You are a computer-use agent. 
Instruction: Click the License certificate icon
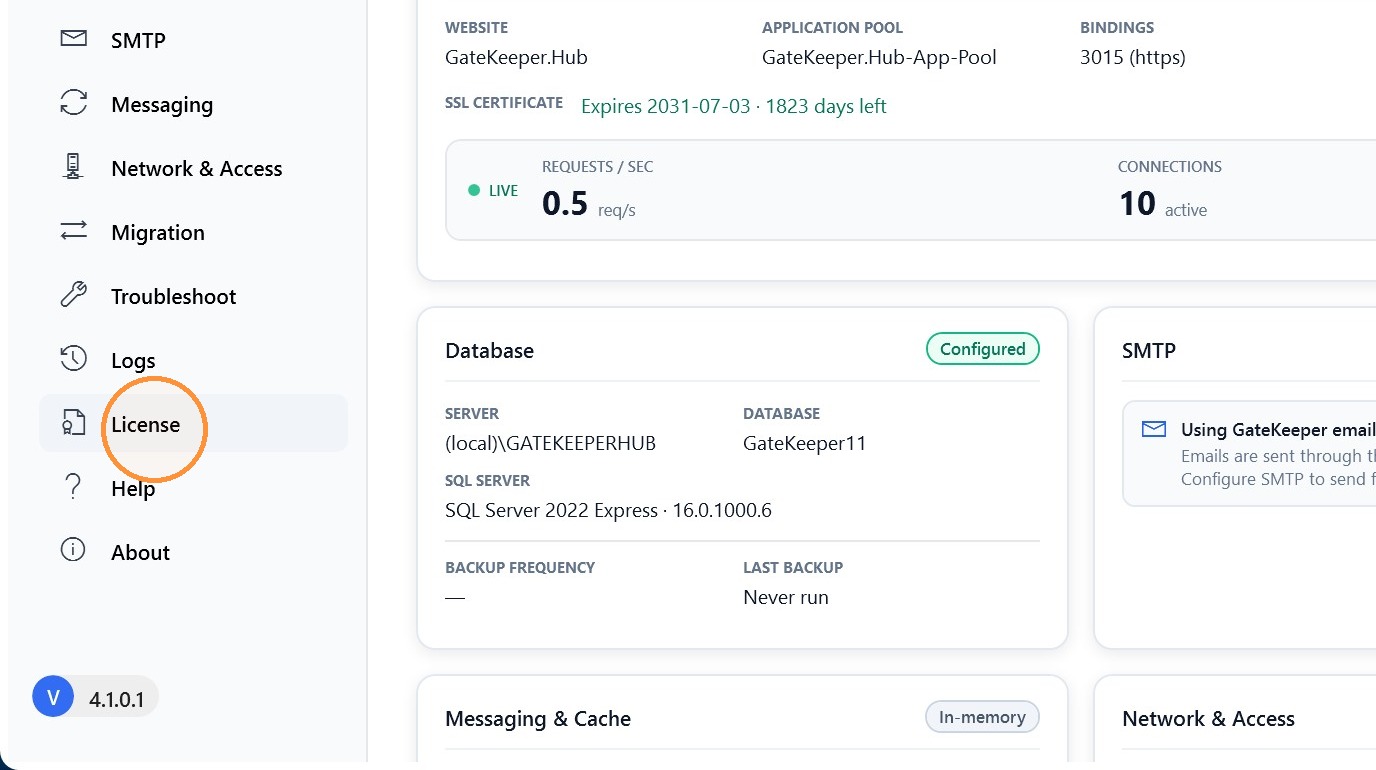coord(73,424)
